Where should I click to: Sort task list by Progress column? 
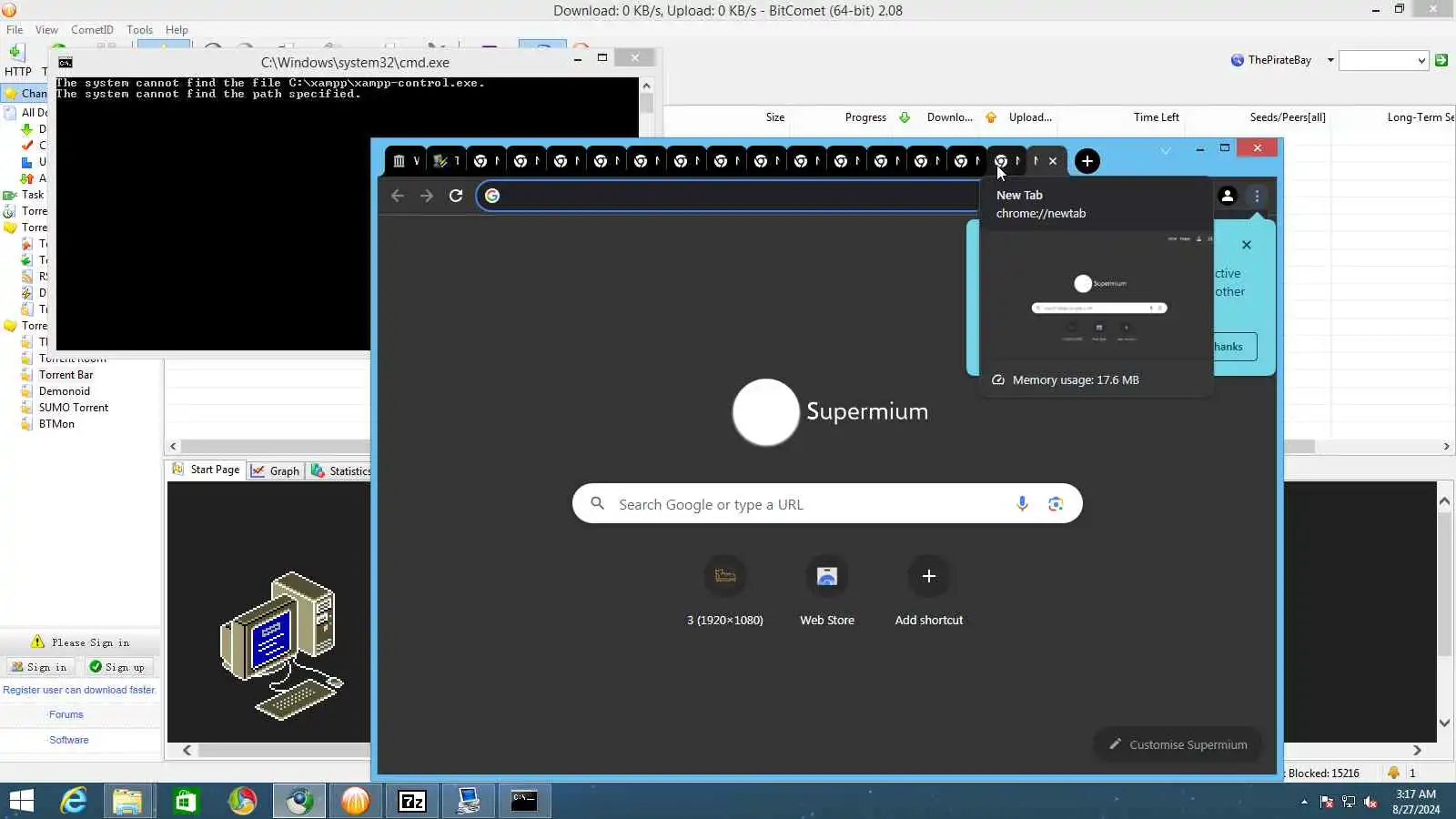(865, 117)
